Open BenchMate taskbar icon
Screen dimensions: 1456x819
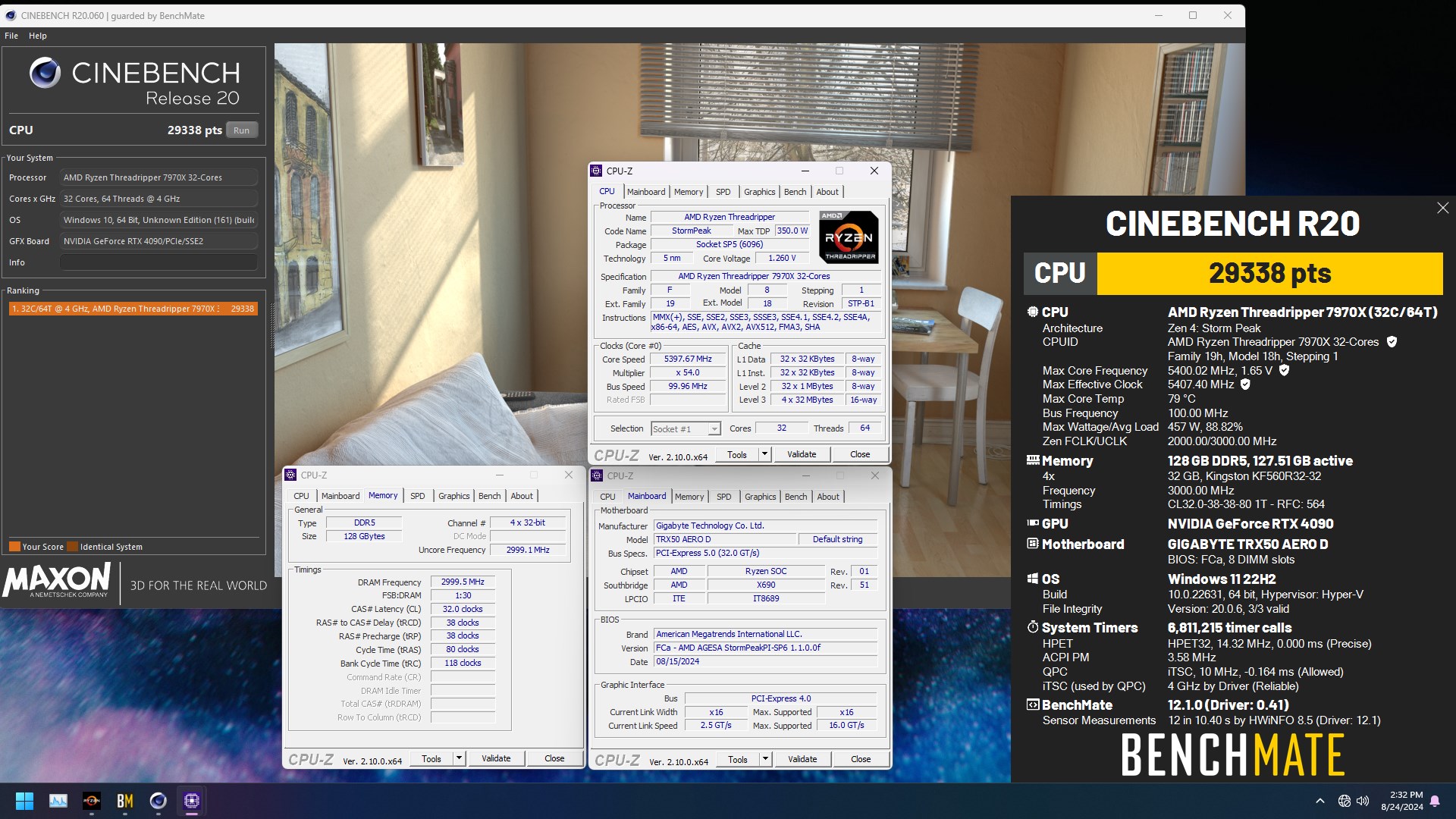click(x=125, y=801)
